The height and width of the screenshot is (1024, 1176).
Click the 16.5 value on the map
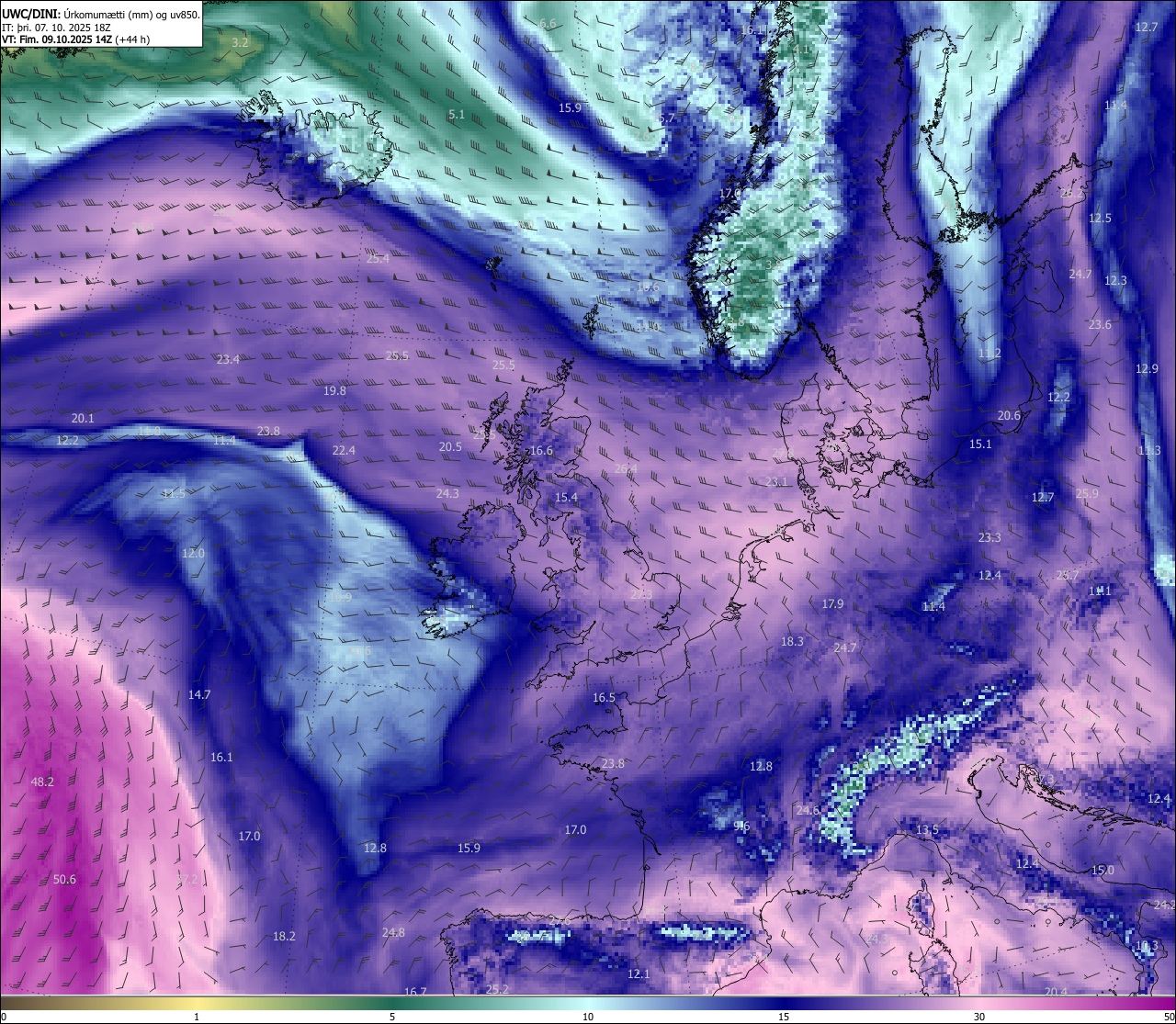click(604, 698)
